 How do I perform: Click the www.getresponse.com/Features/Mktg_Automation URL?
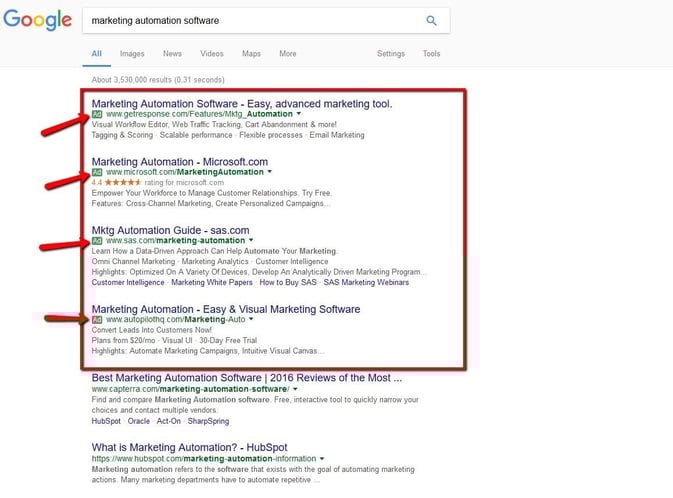(199, 114)
